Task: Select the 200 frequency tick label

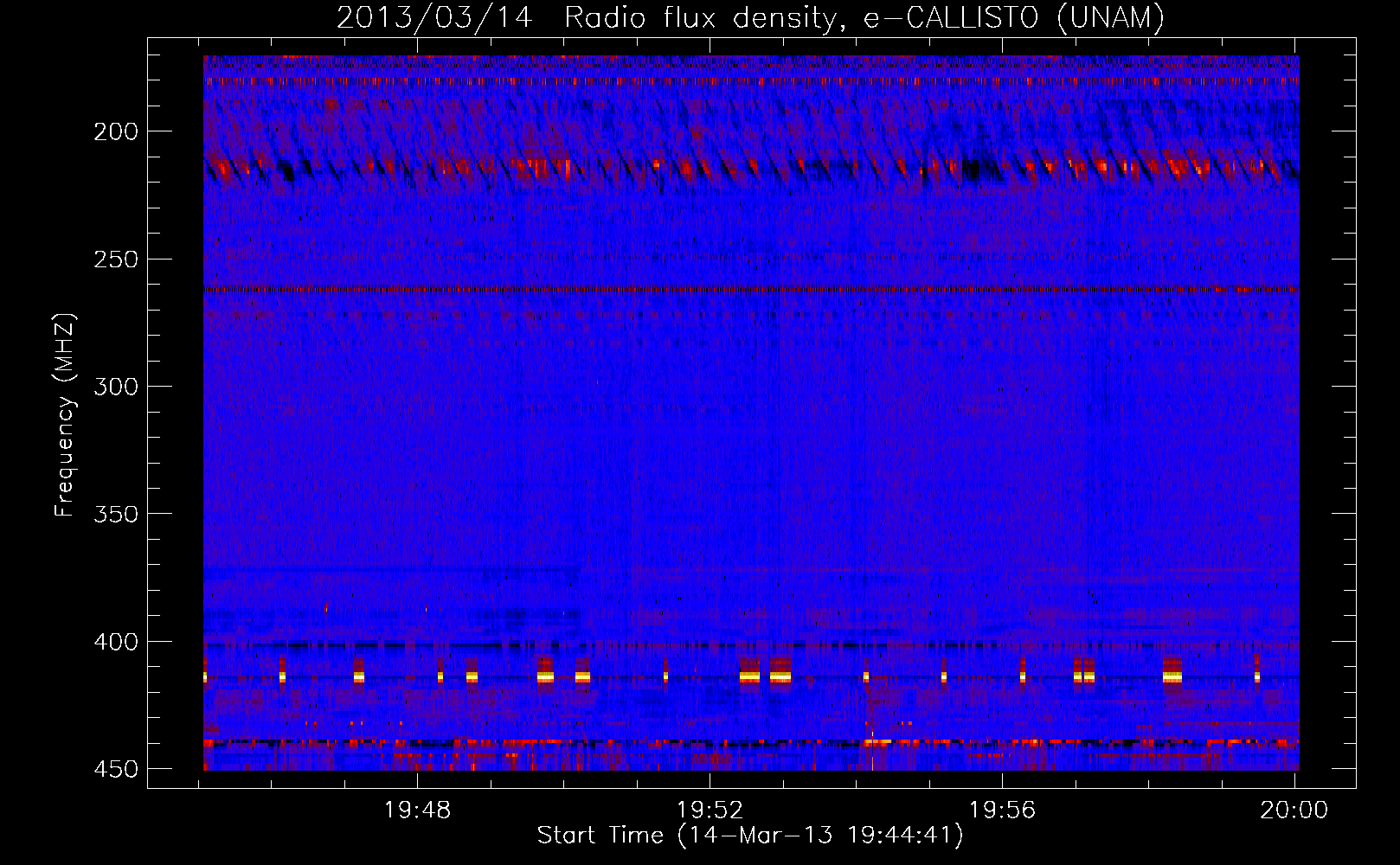Action: click(x=115, y=131)
